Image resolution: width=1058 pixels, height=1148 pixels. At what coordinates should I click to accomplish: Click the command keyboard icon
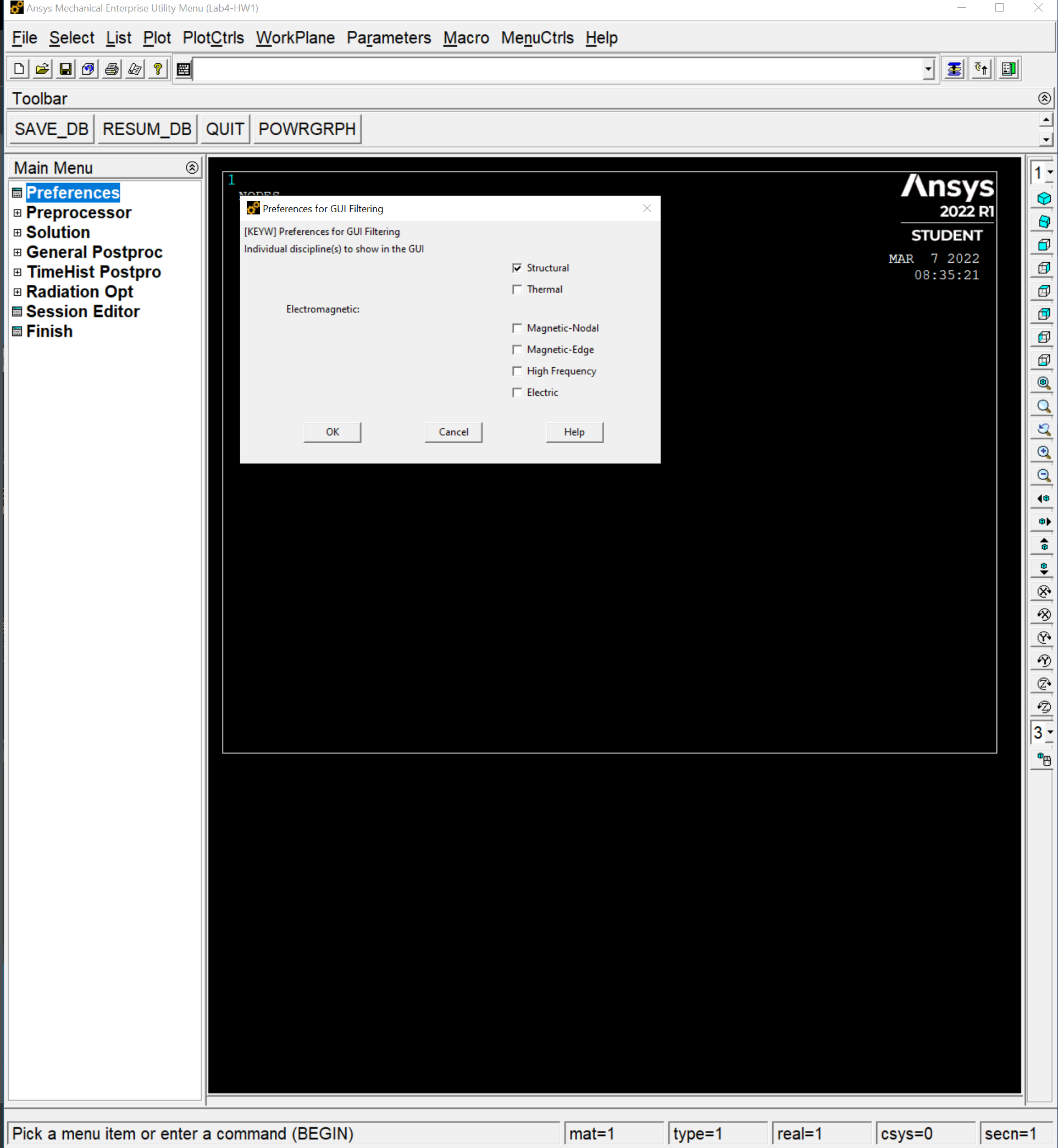[183, 69]
